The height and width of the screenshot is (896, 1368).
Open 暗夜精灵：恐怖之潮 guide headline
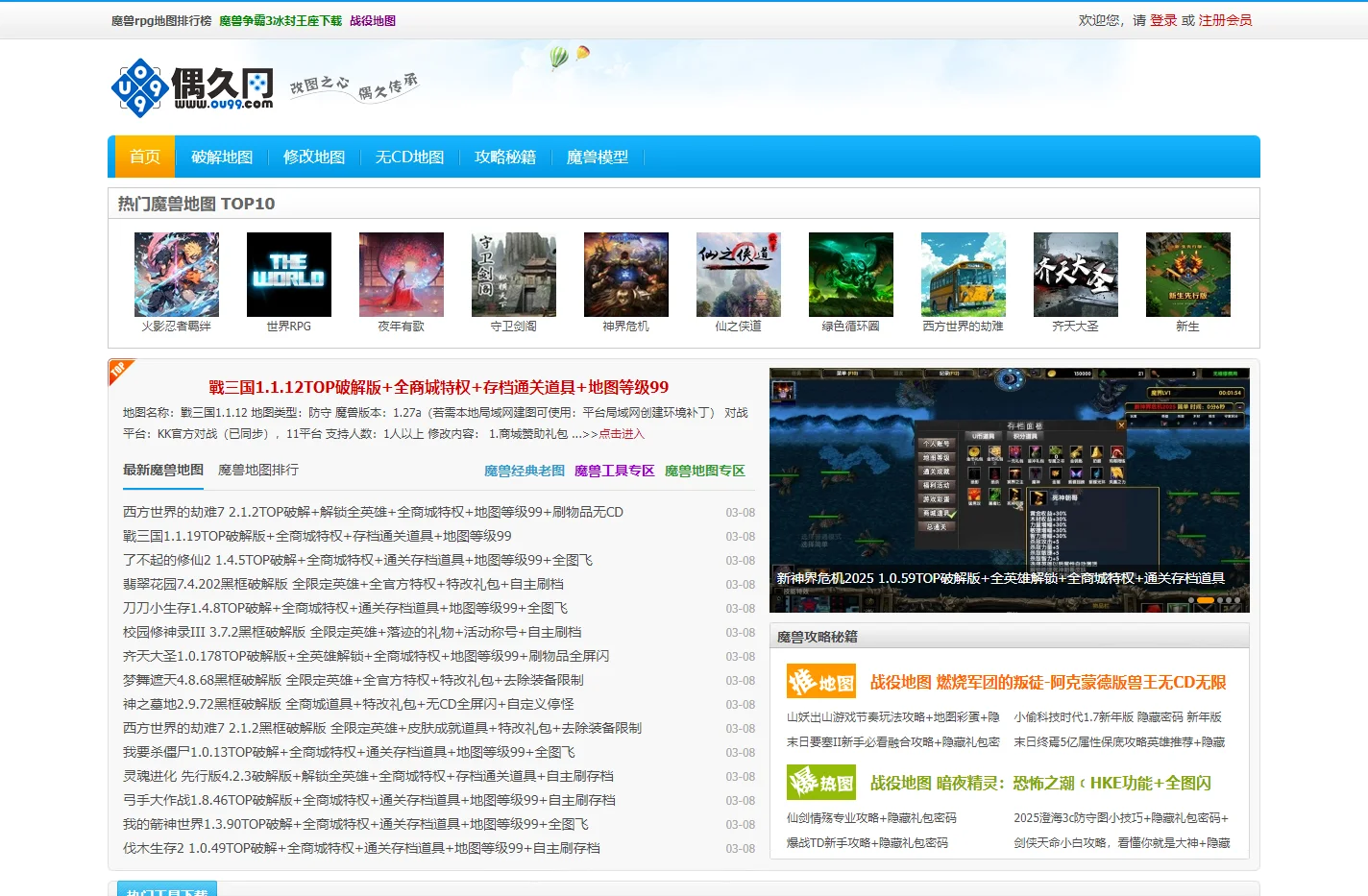coord(1040,783)
